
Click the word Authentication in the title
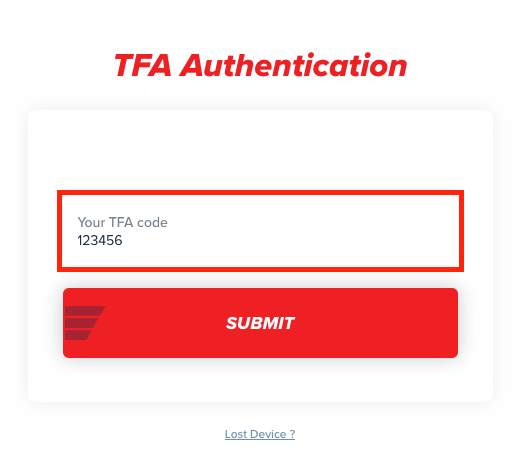[294, 65]
